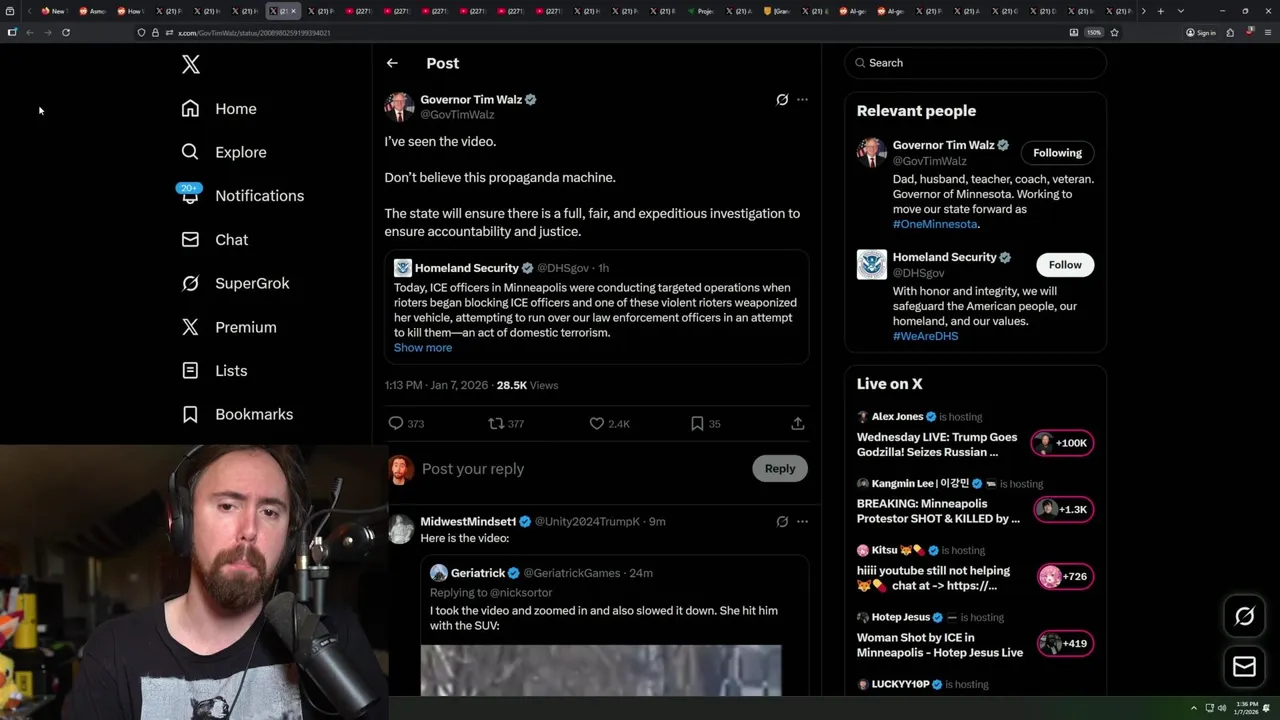Open MidwestMindset1 profile name
The image size is (1280, 720).
point(468,522)
